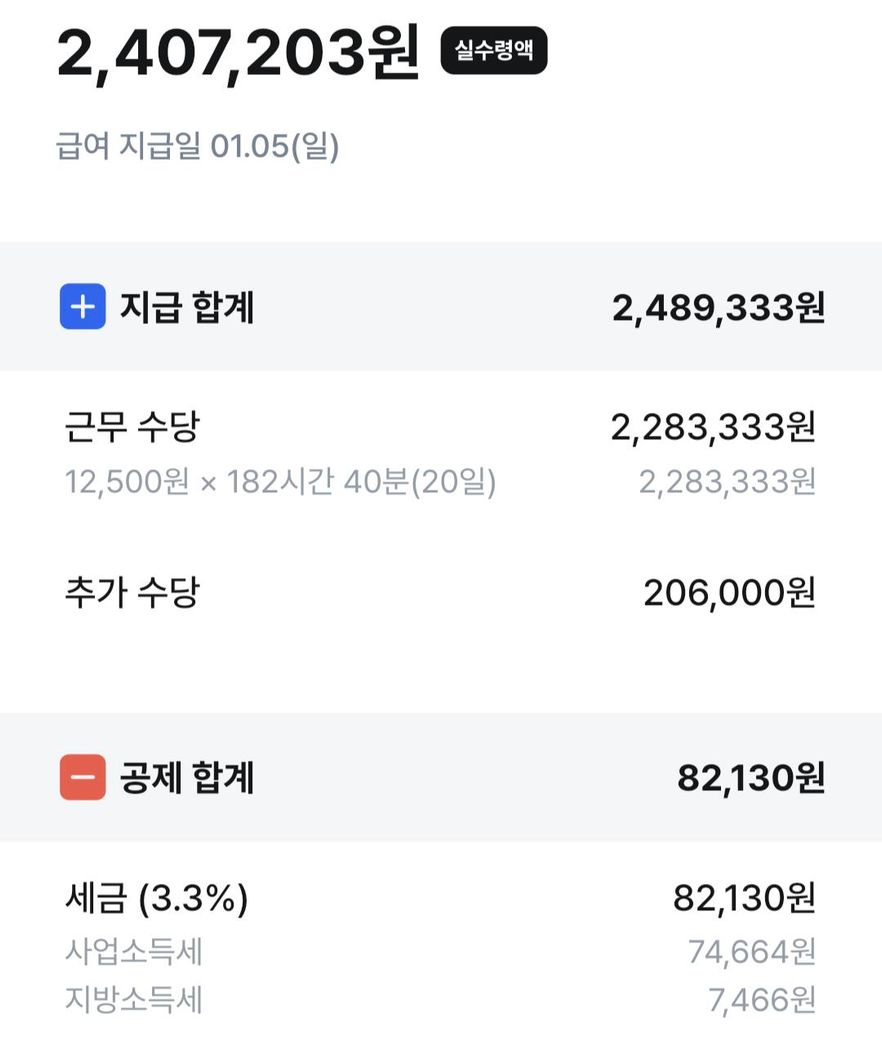Expand the 지급 합계 section header
The height and width of the screenshot is (1040, 882).
pyautogui.click(x=187, y=307)
